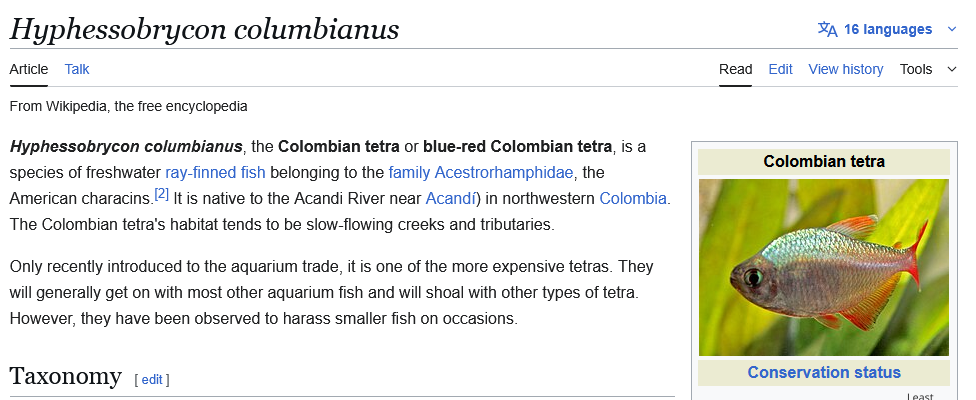Screen dimensions: 976x400
Task: Open the Read view tab
Action: [735, 69]
